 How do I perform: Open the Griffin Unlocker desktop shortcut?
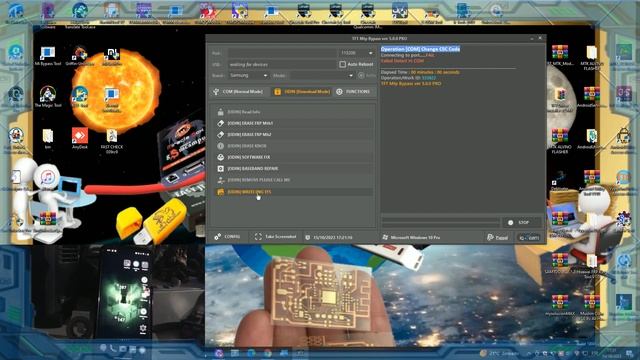(x=80, y=56)
